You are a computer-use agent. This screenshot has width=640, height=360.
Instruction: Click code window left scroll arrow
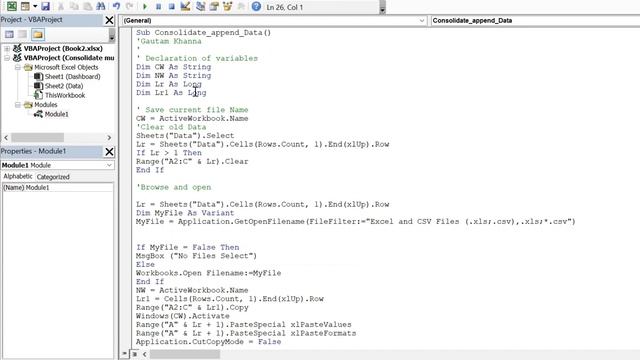pyautogui.click(x=144, y=354)
